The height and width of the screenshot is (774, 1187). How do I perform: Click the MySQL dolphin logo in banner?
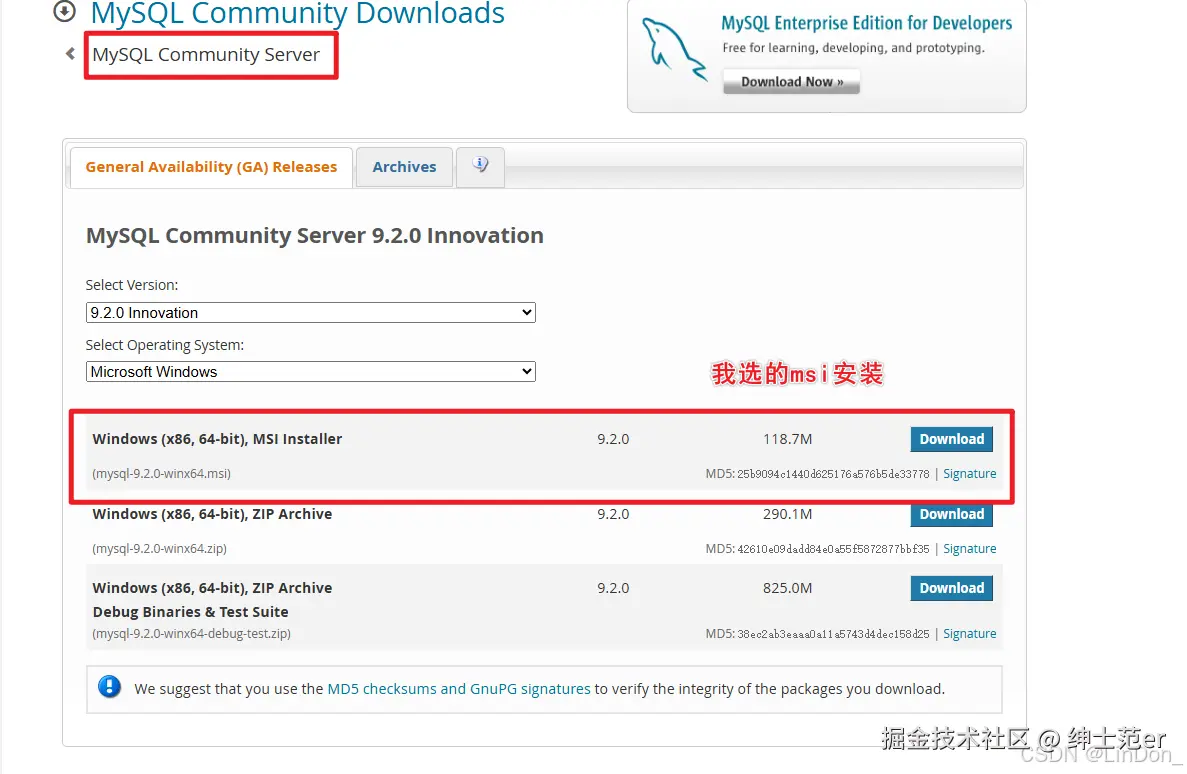(x=673, y=49)
